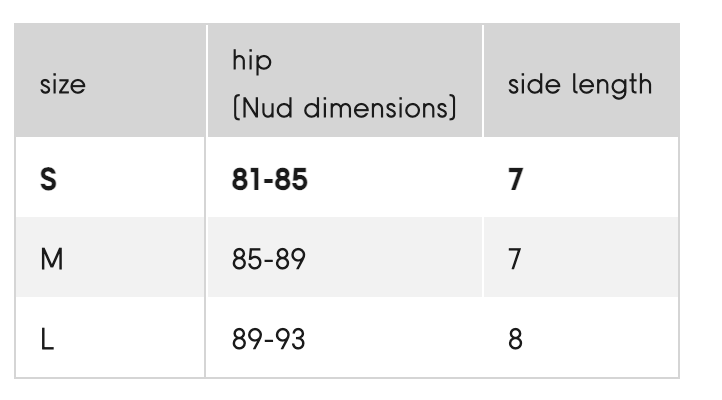Click the "size" column header
The width and height of the screenshot is (722, 400).
(62, 85)
